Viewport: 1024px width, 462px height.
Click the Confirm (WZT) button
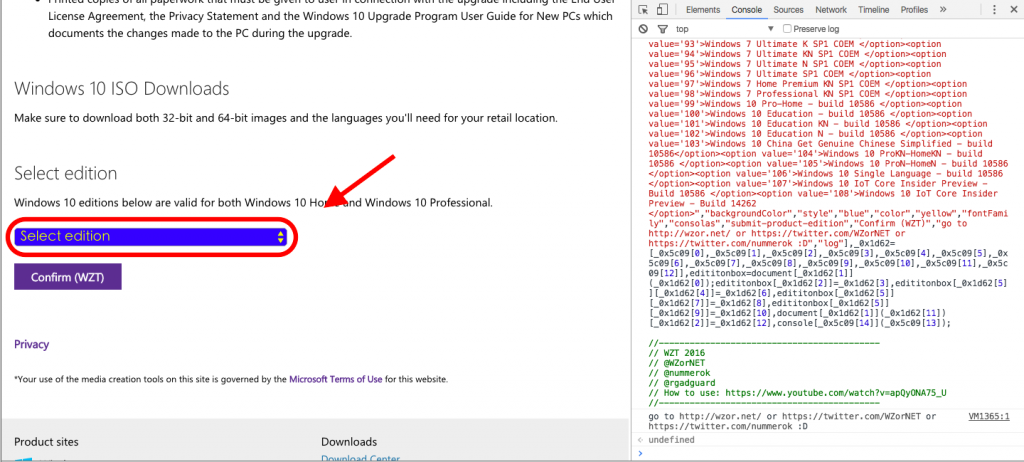[x=68, y=277]
